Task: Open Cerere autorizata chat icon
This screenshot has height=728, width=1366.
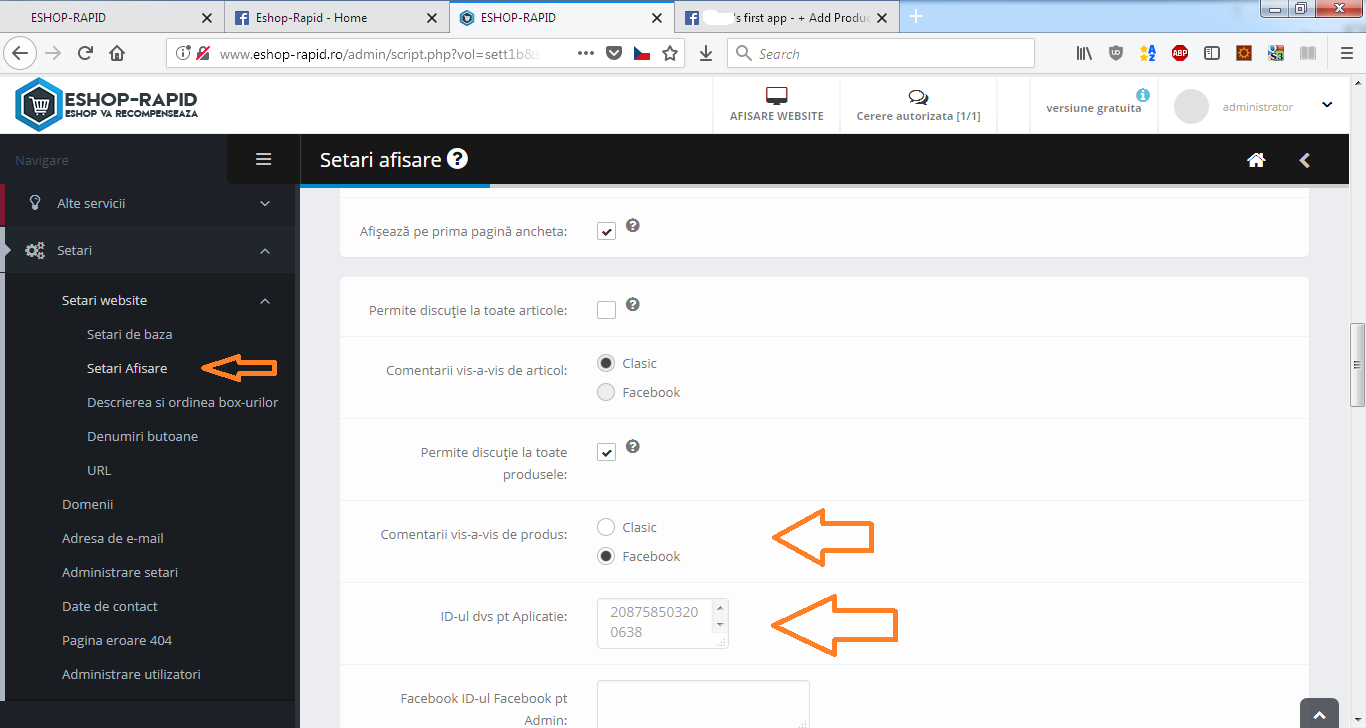Action: 918,97
